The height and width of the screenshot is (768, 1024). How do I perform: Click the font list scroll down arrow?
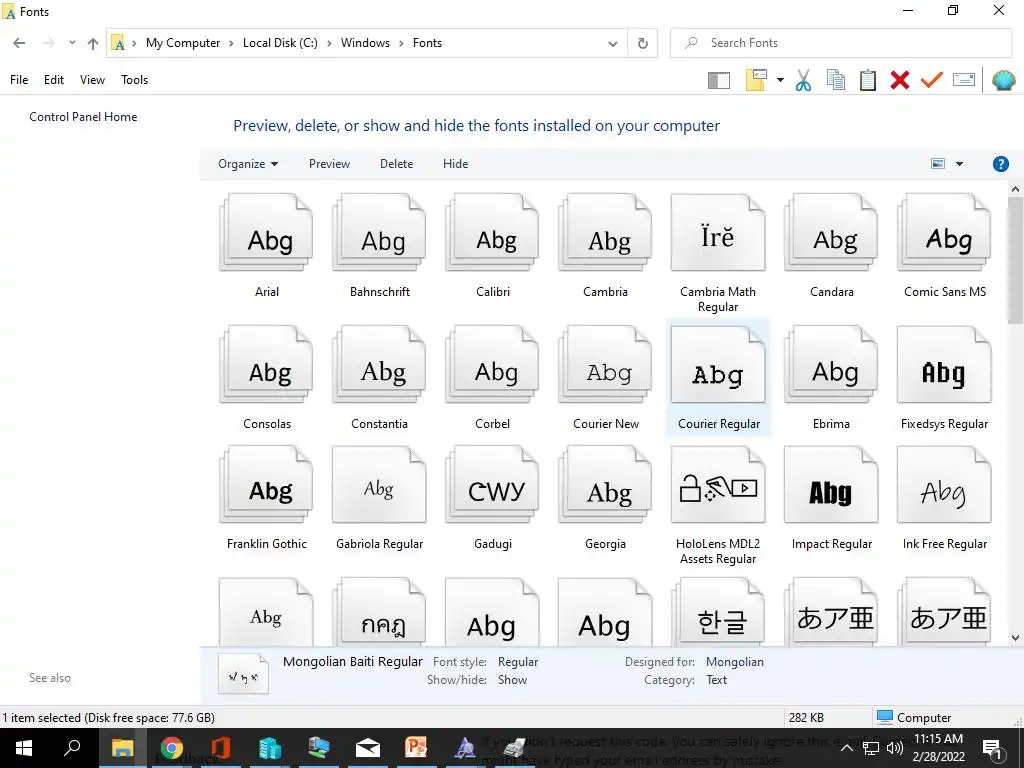click(1015, 638)
